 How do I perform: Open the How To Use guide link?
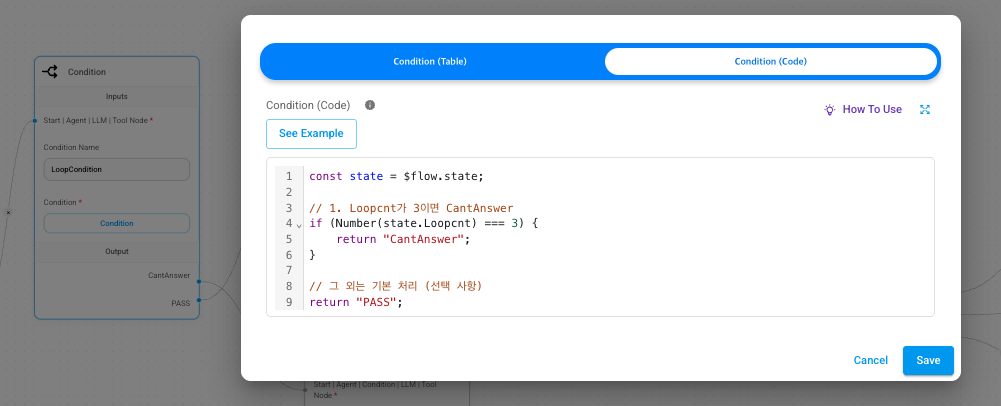point(872,110)
